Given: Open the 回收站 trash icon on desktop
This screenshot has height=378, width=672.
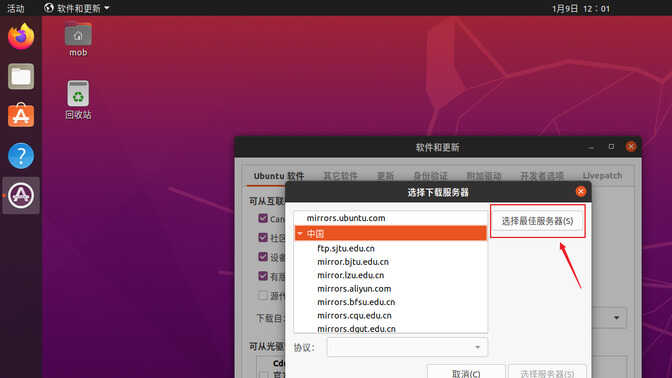Looking at the screenshot, I should coord(78,100).
